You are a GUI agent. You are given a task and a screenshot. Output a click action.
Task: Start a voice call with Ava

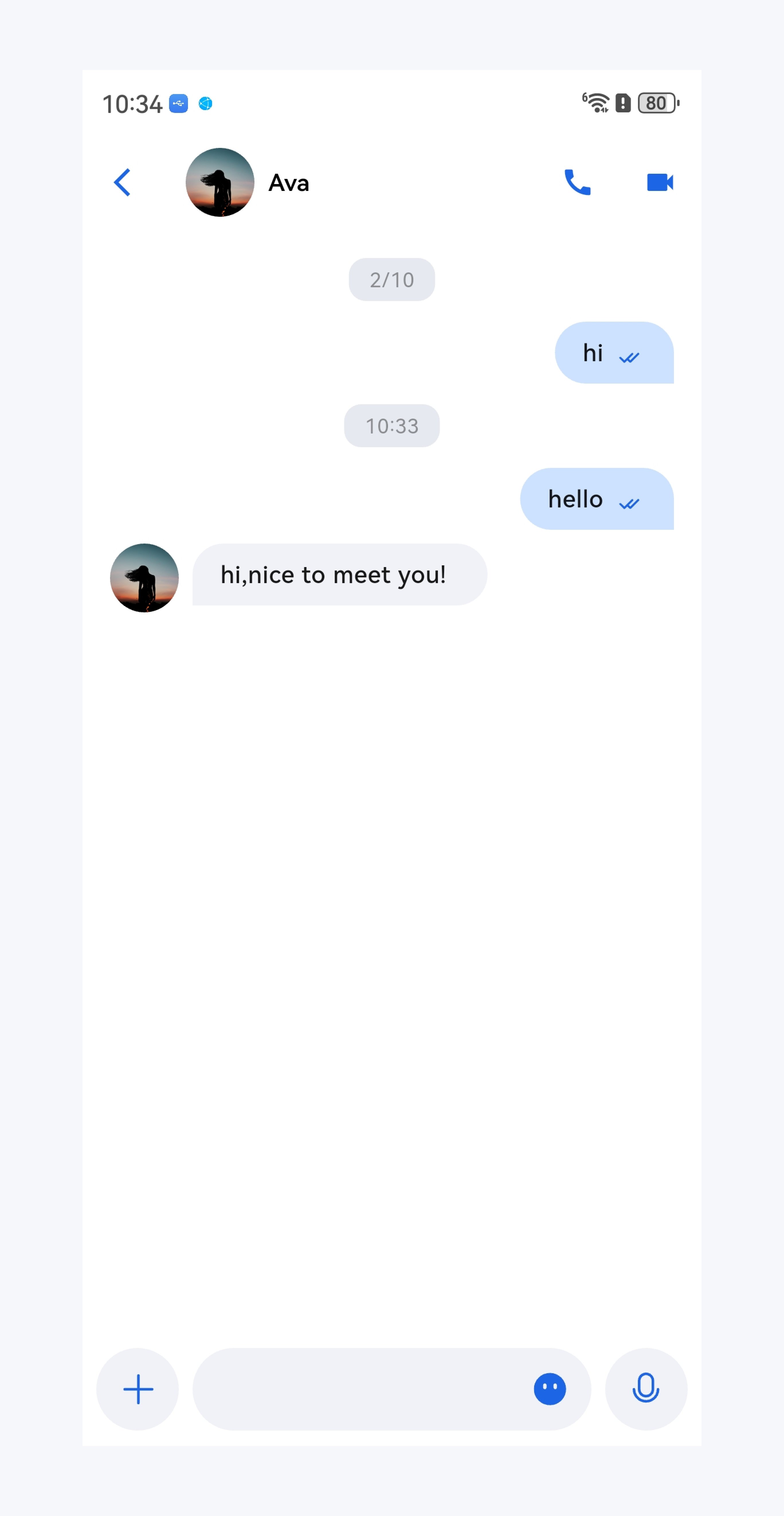[577, 182]
